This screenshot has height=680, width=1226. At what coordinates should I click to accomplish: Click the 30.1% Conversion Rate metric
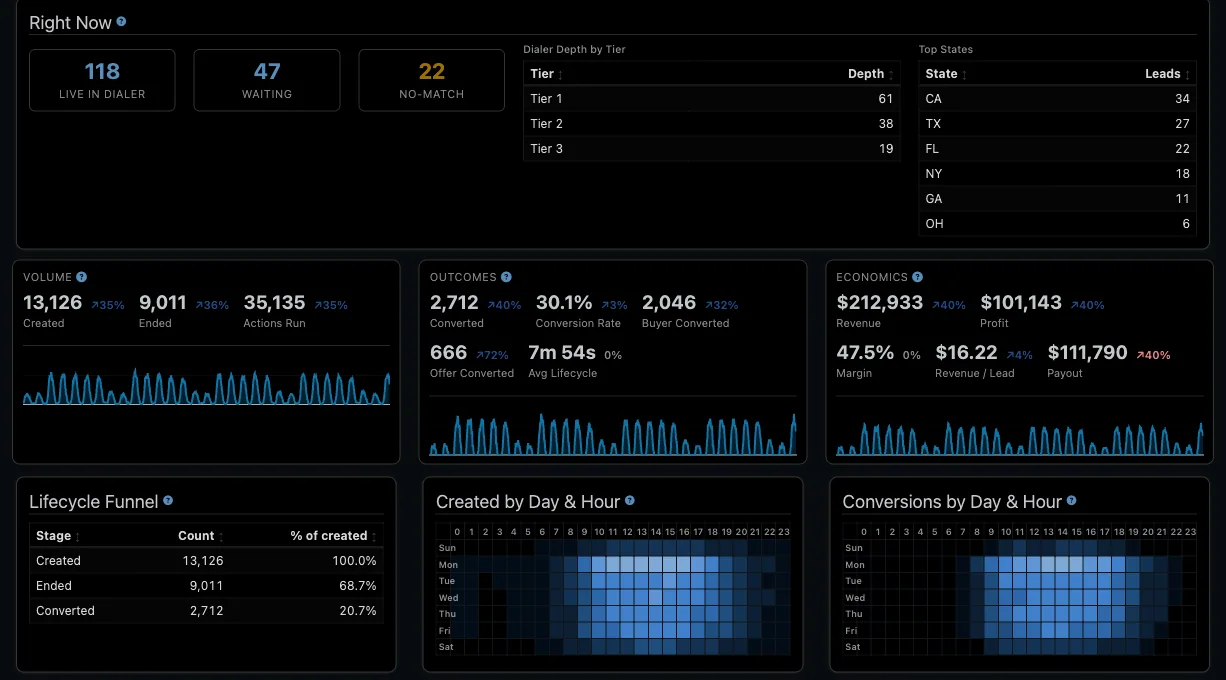[x=582, y=311]
